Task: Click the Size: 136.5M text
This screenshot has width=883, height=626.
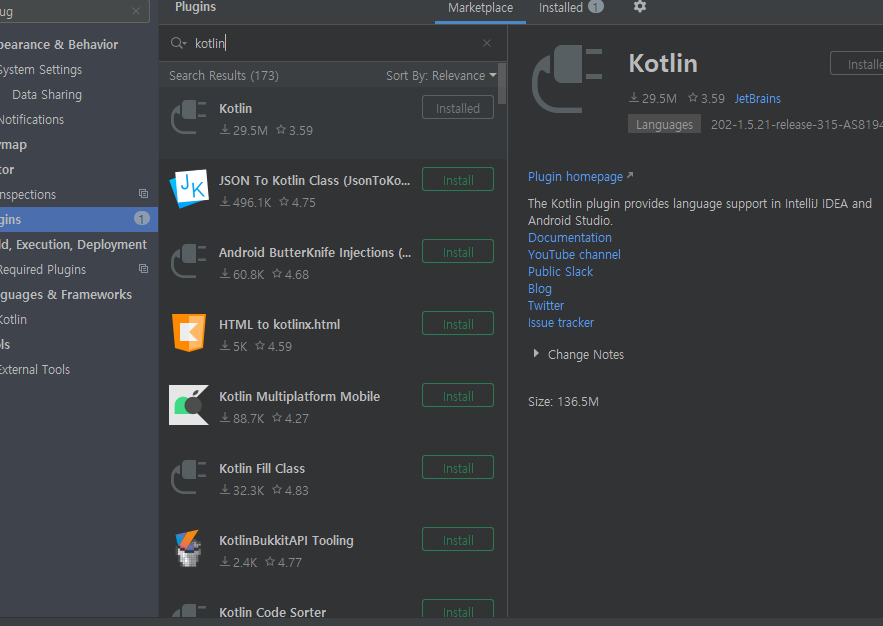Action: tap(563, 401)
